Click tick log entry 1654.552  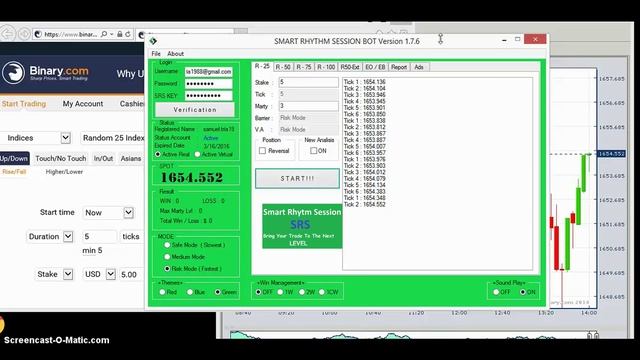[364, 204]
